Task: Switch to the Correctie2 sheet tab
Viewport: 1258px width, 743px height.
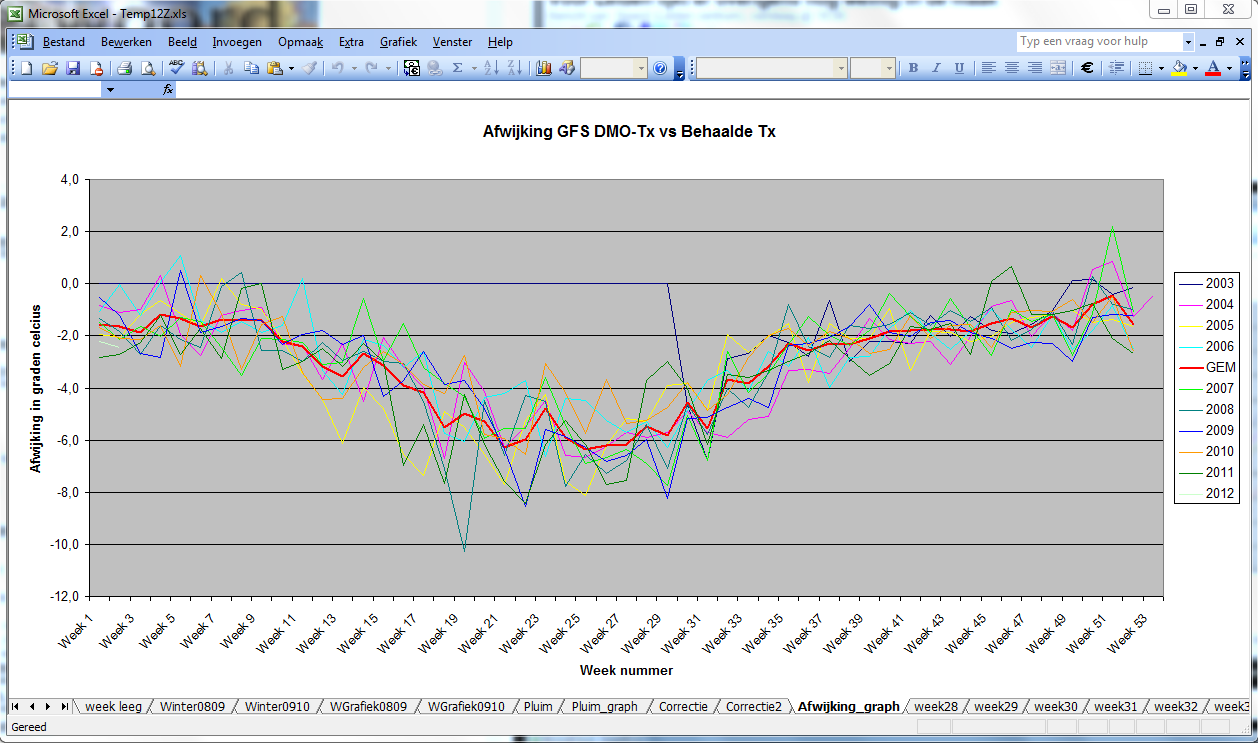Action: [x=755, y=706]
